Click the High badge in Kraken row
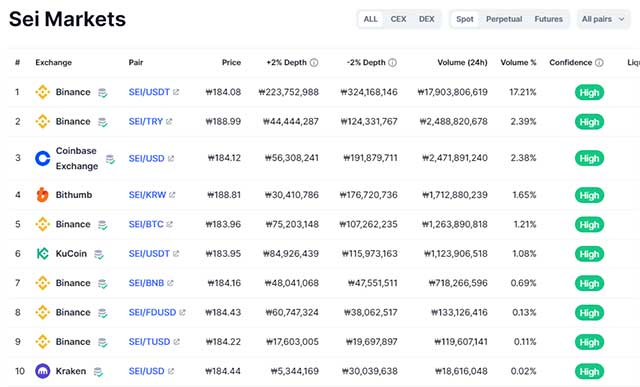The image size is (640, 387). [589, 372]
